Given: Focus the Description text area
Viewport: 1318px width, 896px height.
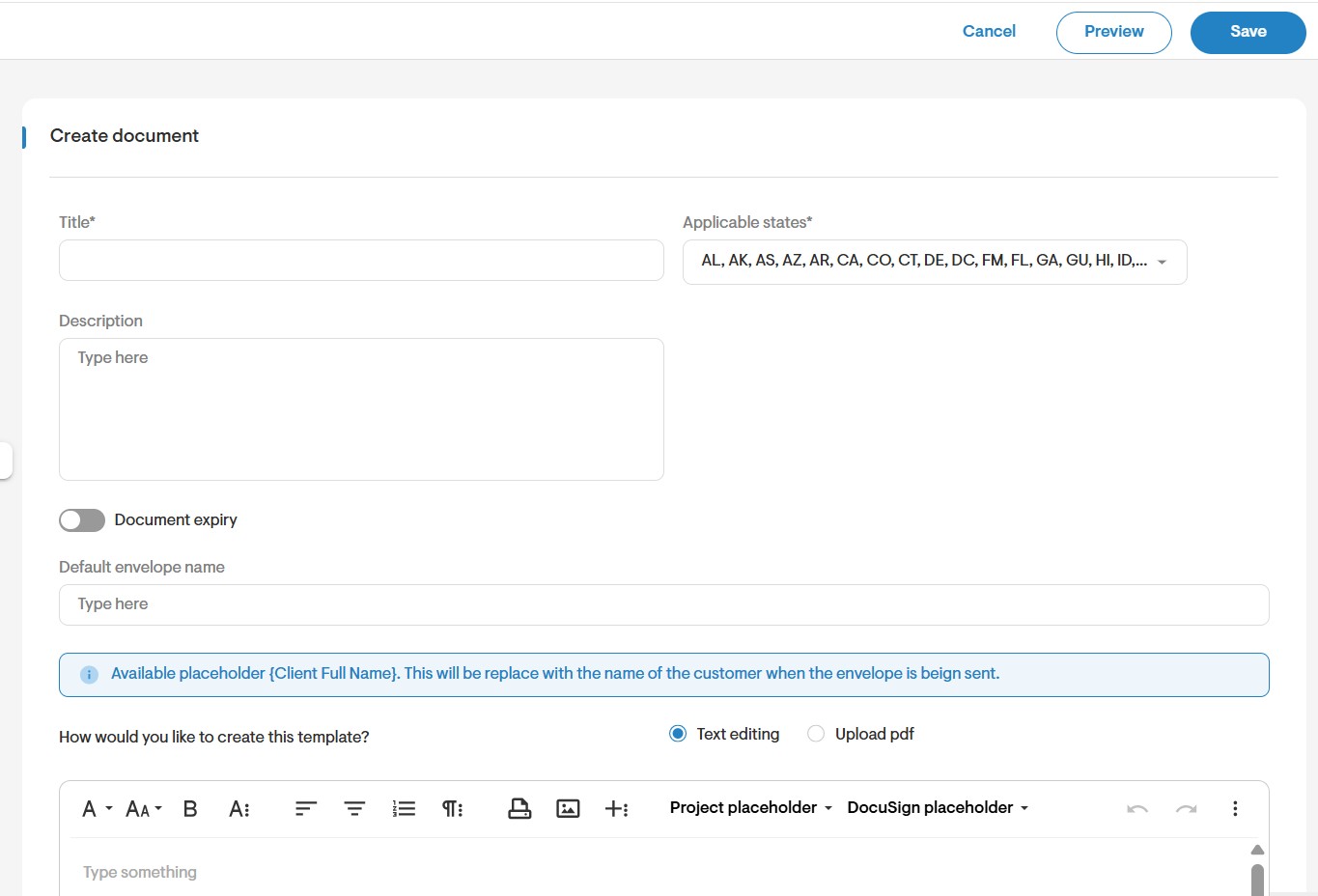Looking at the screenshot, I should pyautogui.click(x=361, y=409).
